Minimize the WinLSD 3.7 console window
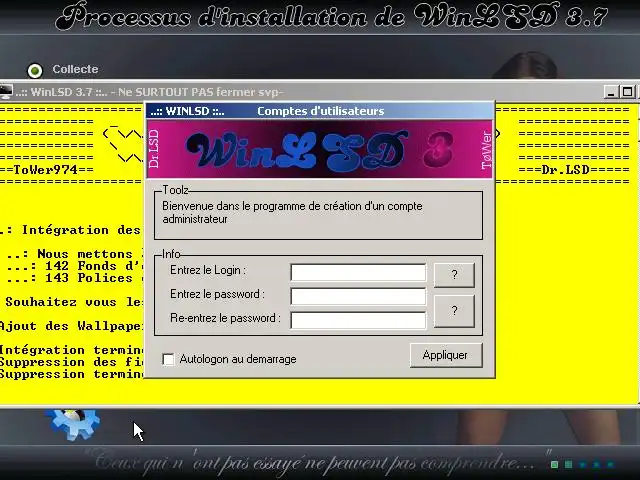This screenshot has height=480, width=640. tap(611, 92)
